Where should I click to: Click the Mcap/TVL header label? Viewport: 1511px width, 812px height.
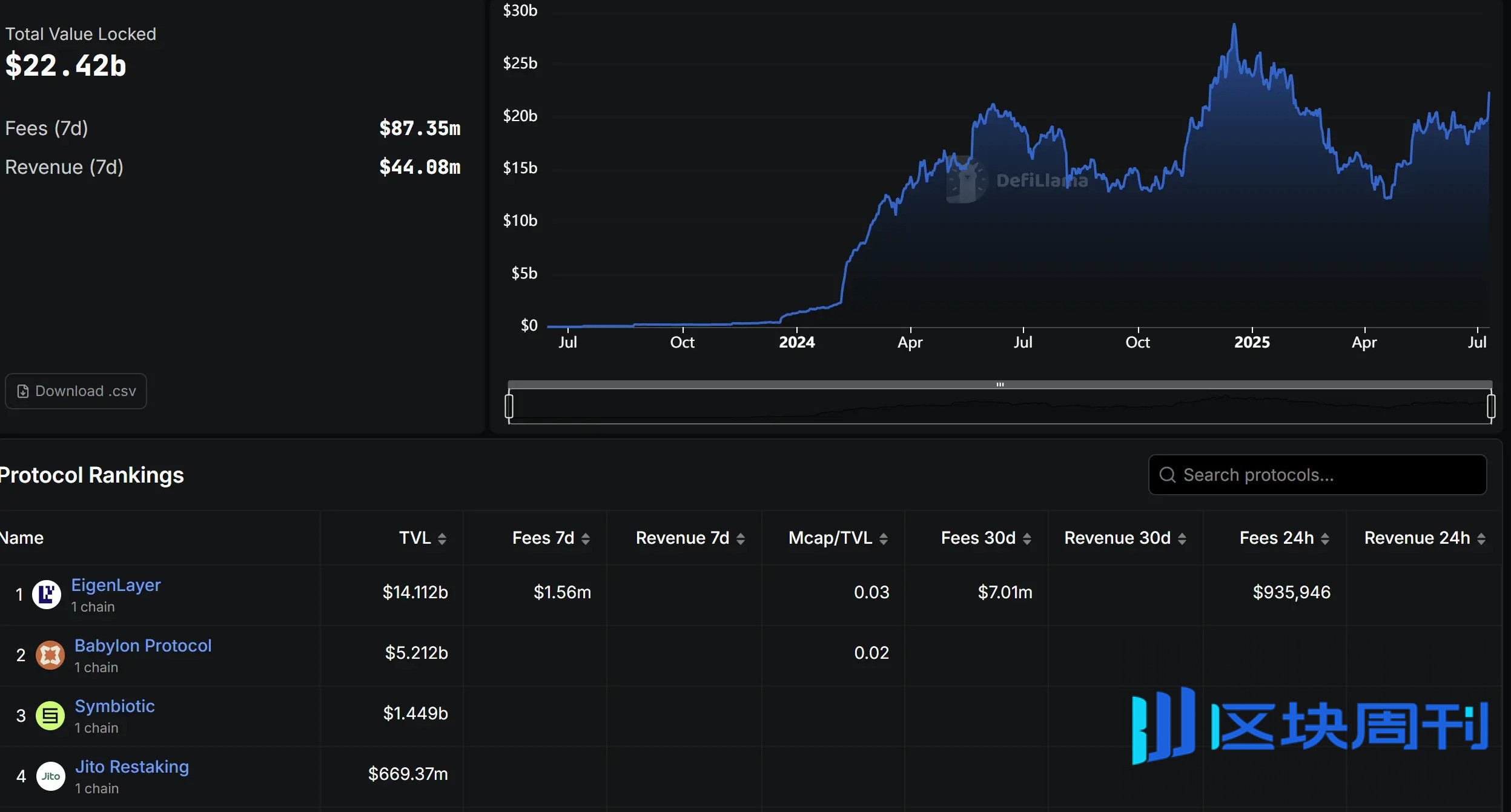coord(830,538)
